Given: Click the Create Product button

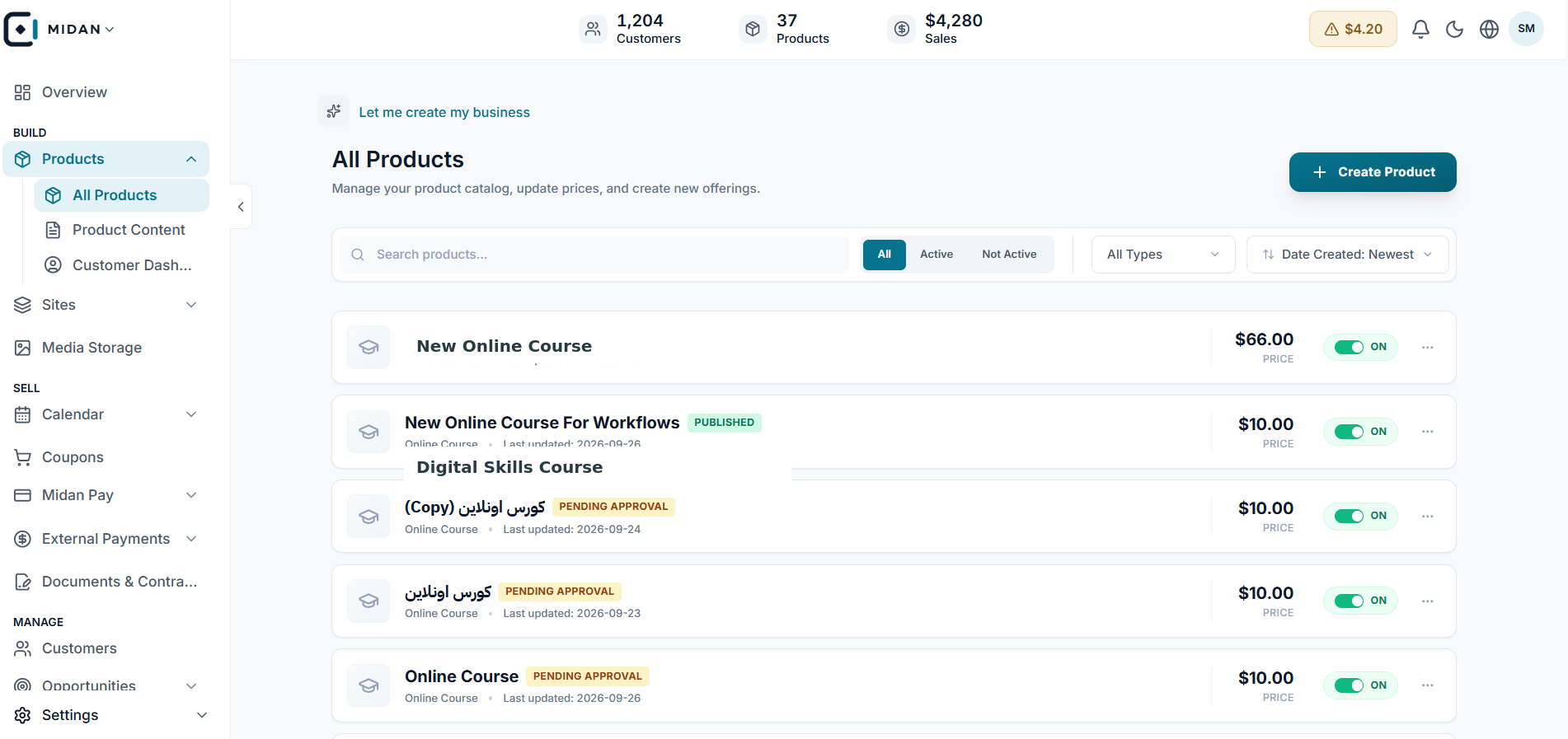Looking at the screenshot, I should pyautogui.click(x=1373, y=172).
